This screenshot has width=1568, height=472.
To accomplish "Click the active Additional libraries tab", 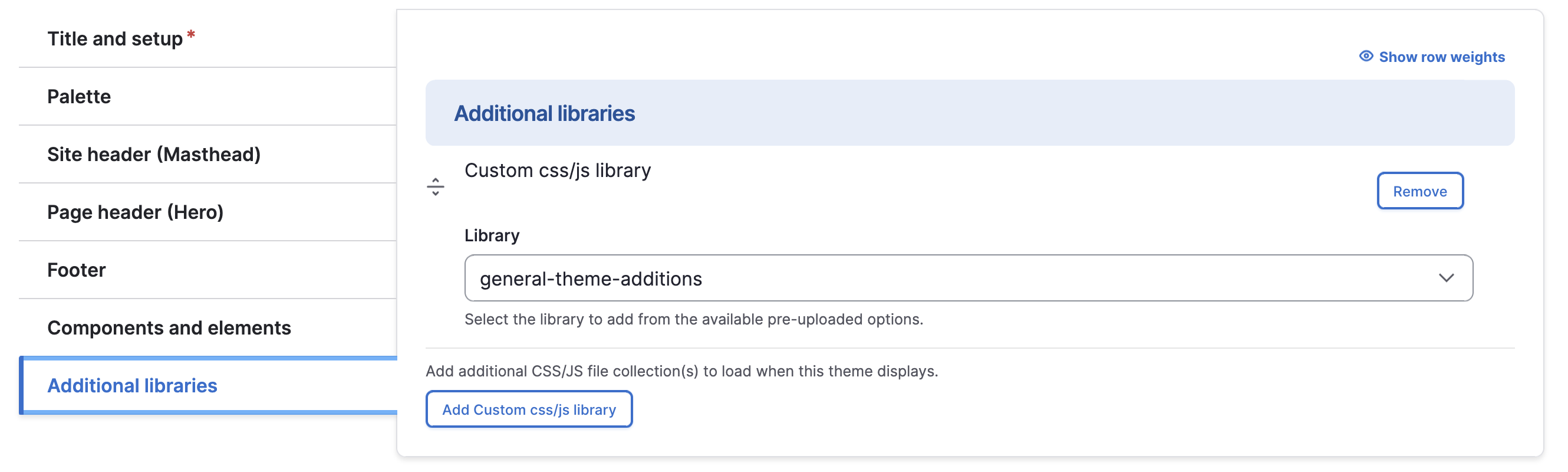I will tap(131, 385).
